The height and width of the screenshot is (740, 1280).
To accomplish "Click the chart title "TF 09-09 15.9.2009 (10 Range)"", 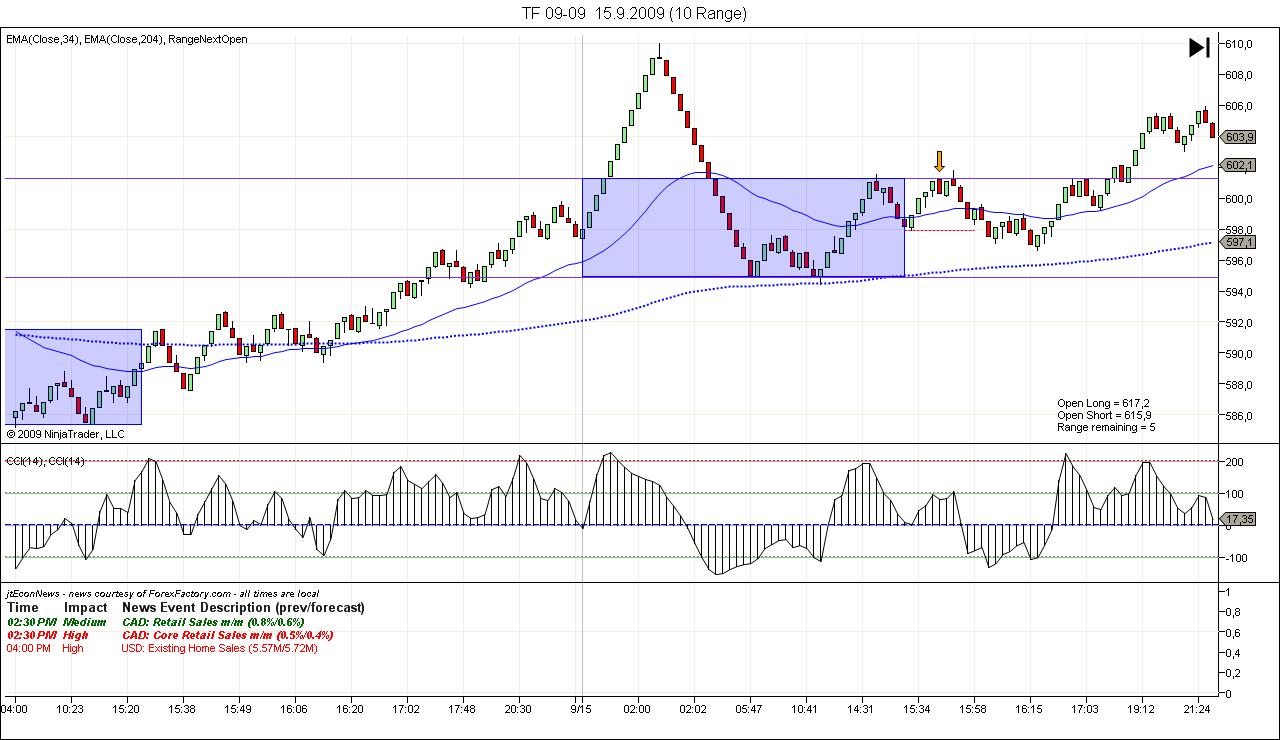I will click(x=633, y=13).
